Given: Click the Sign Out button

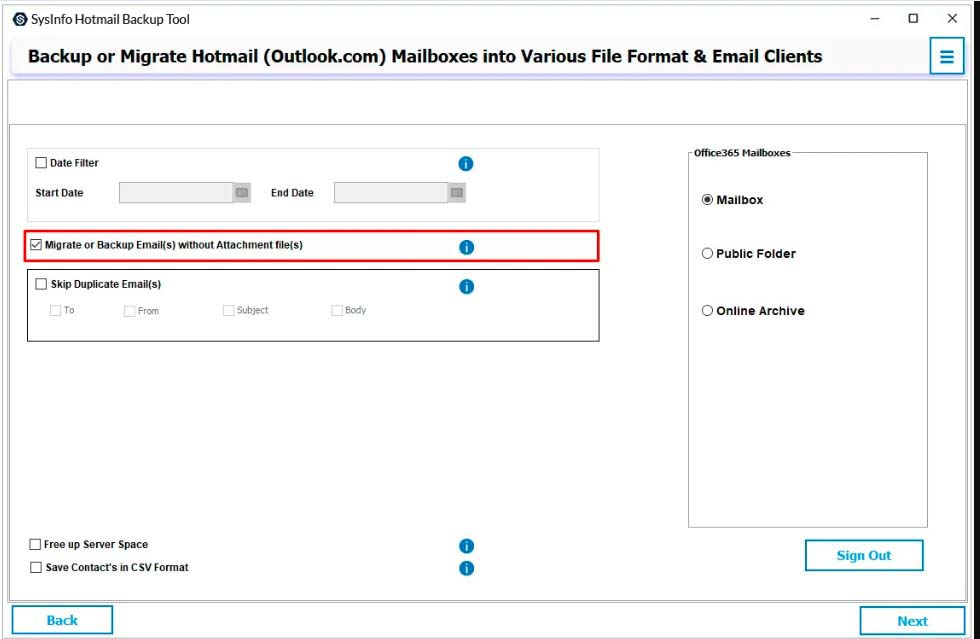Looking at the screenshot, I should (864, 555).
